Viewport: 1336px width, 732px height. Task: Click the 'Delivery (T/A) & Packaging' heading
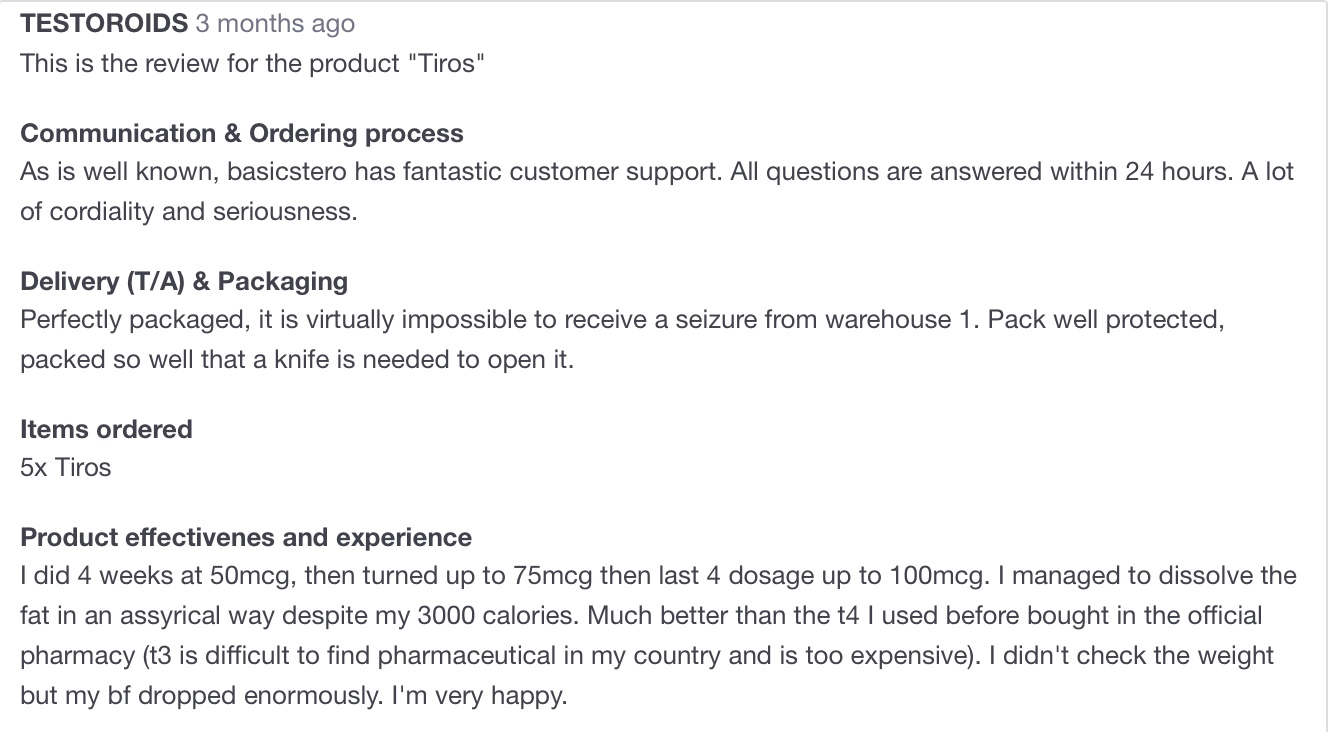pyautogui.click(x=184, y=282)
